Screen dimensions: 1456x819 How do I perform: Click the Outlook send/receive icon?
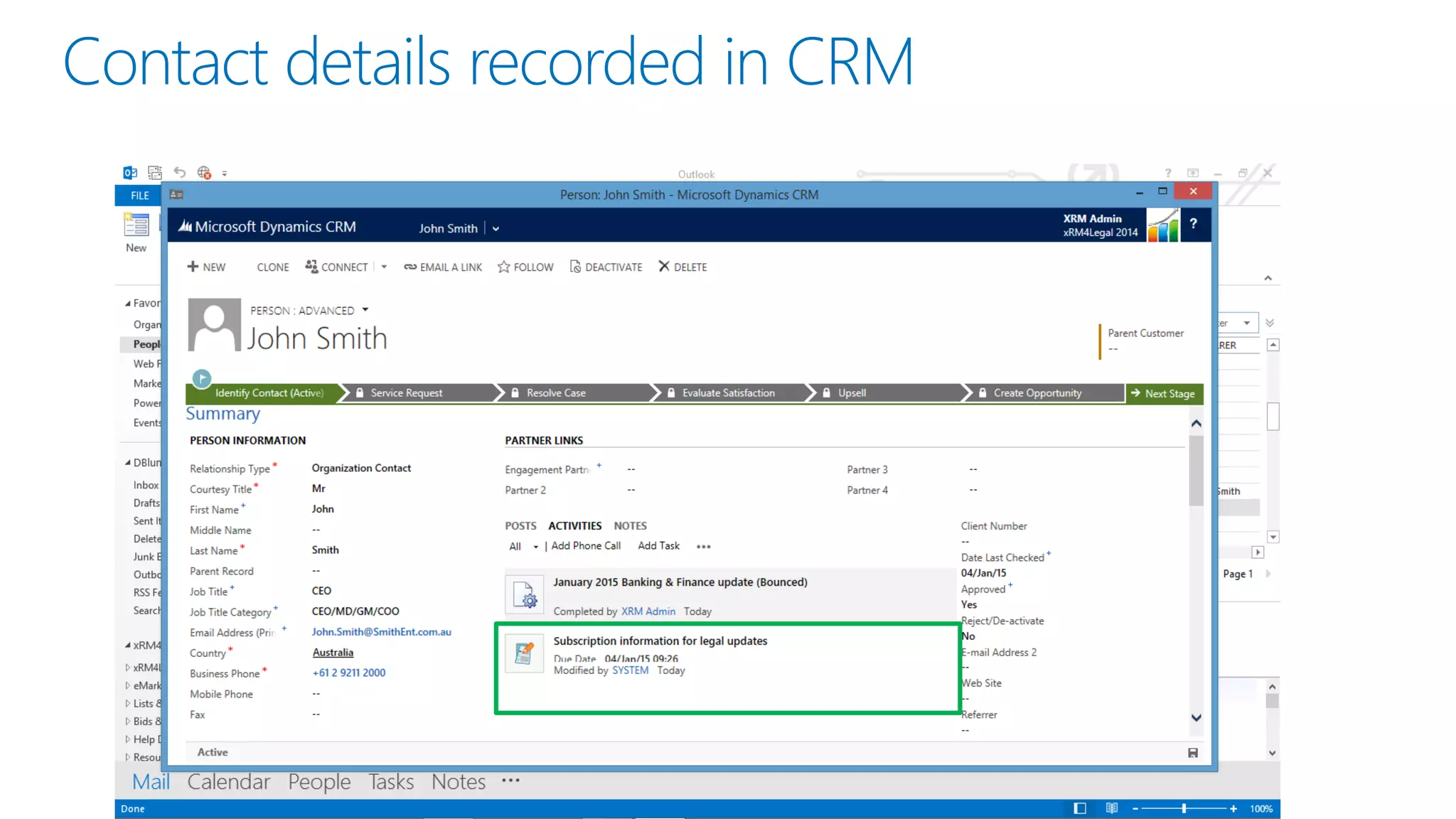pos(154,173)
